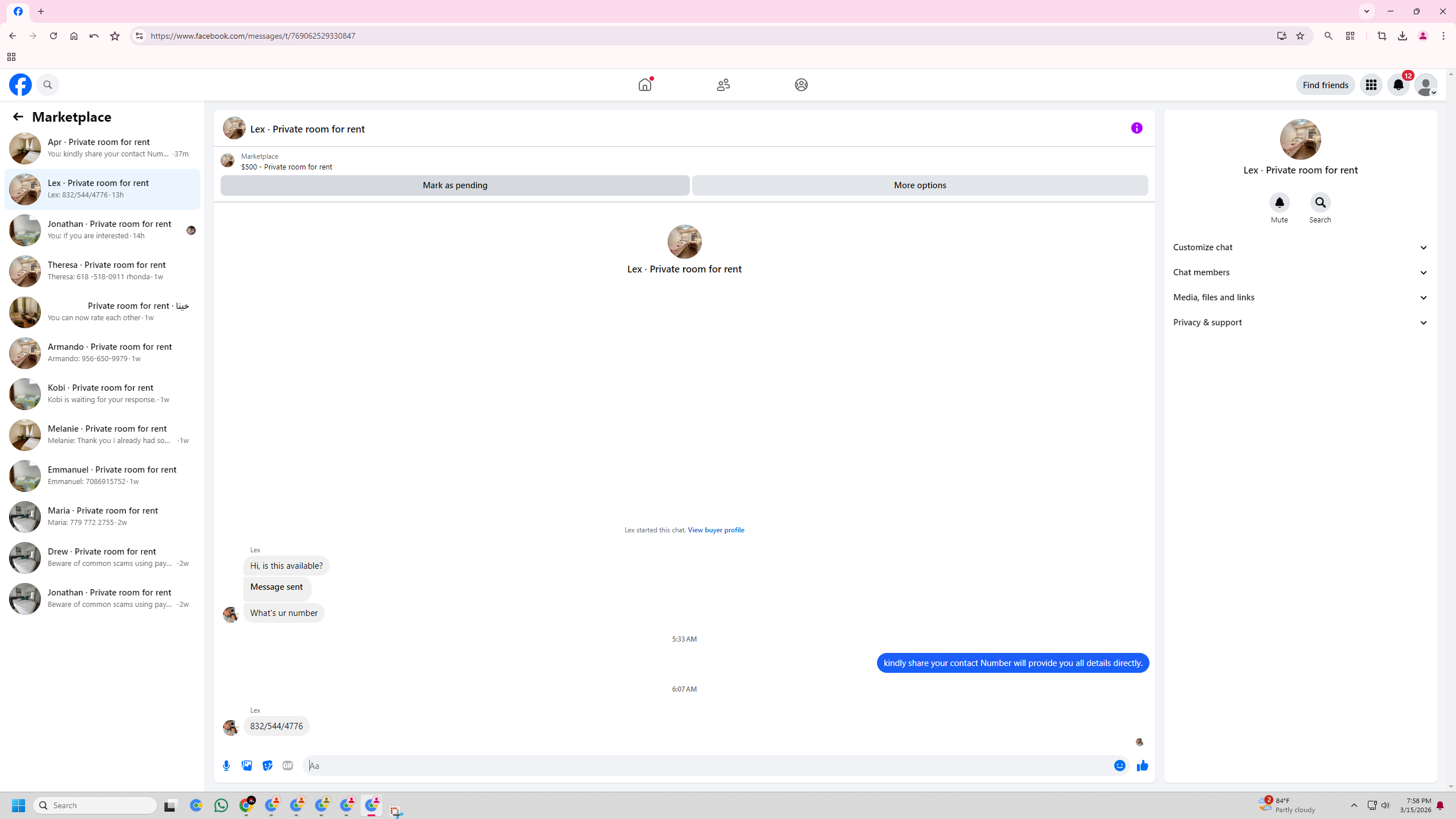Screen dimensions: 1456x819
Task: Open the notifications bell showing 12
Action: click(x=1399, y=85)
